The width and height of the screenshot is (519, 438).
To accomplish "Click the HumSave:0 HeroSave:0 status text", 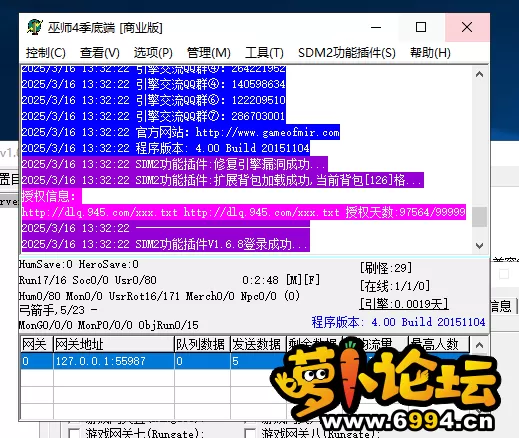I will [x=79, y=264].
